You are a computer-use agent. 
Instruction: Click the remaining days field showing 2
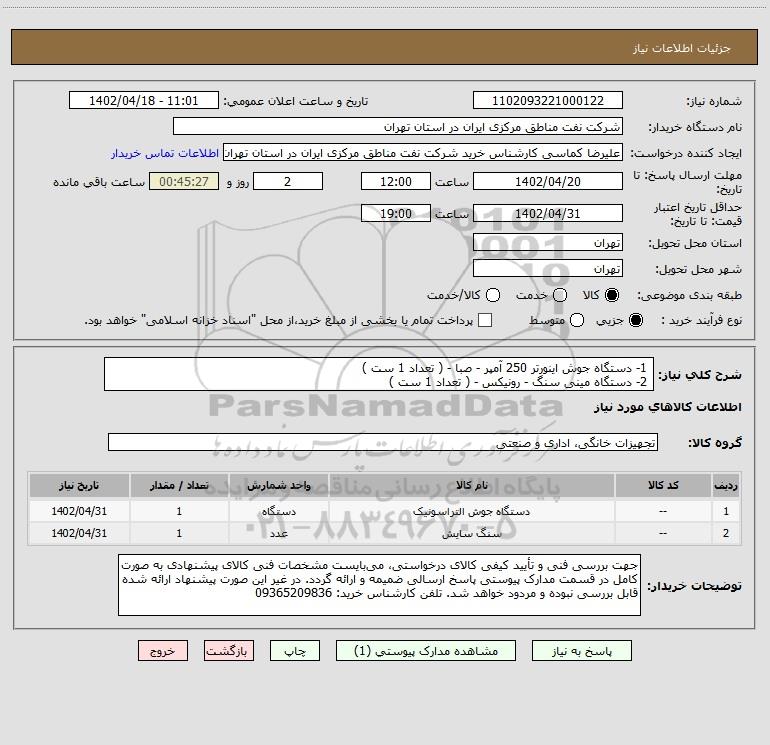288,182
